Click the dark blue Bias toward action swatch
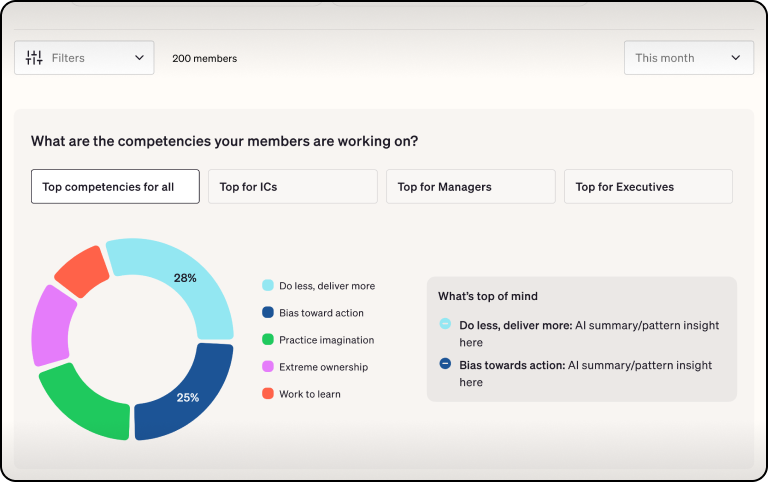This screenshot has width=768, height=482. pos(267,313)
